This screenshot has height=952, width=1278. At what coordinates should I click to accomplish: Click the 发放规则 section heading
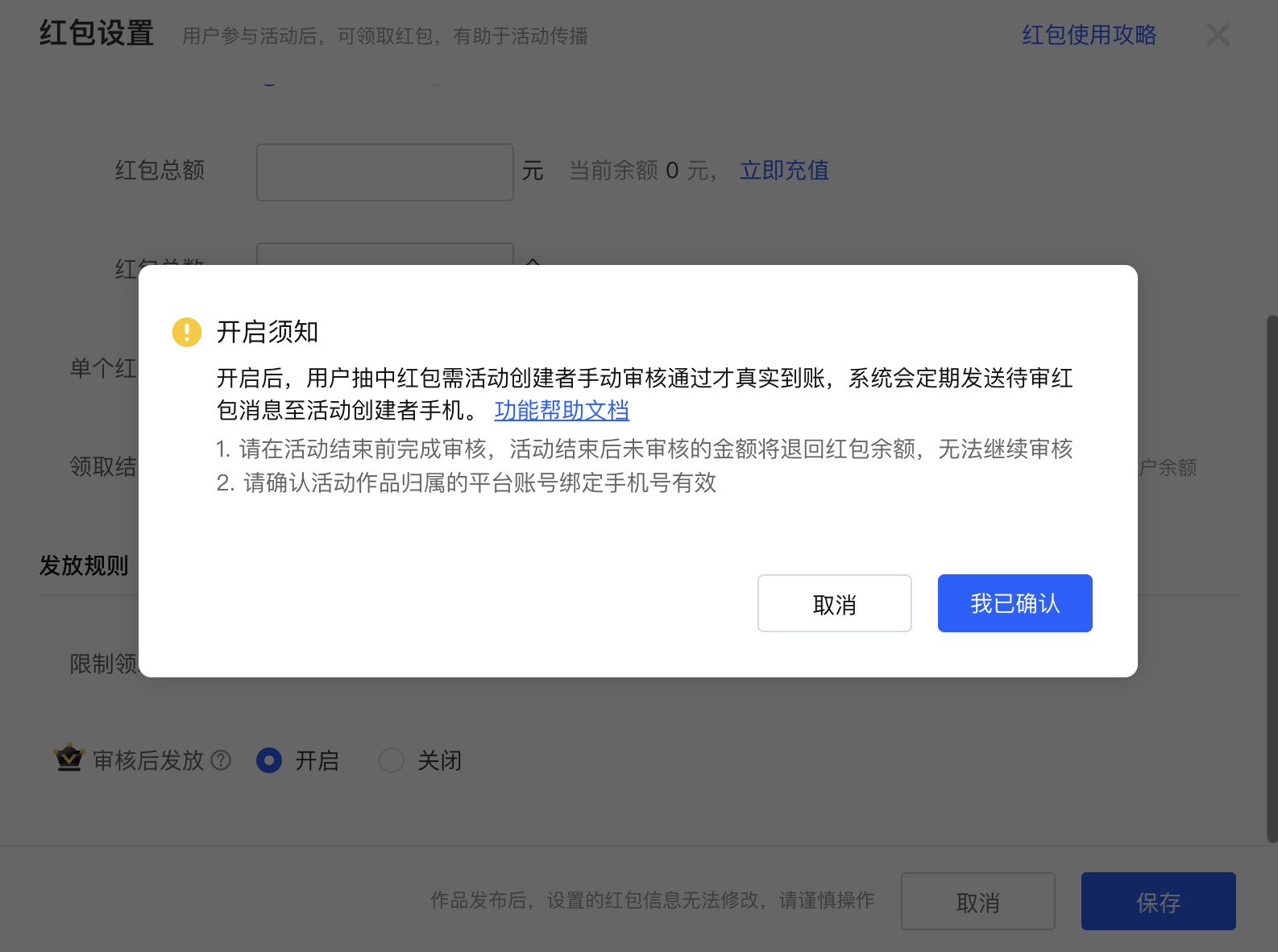pyautogui.click(x=85, y=565)
